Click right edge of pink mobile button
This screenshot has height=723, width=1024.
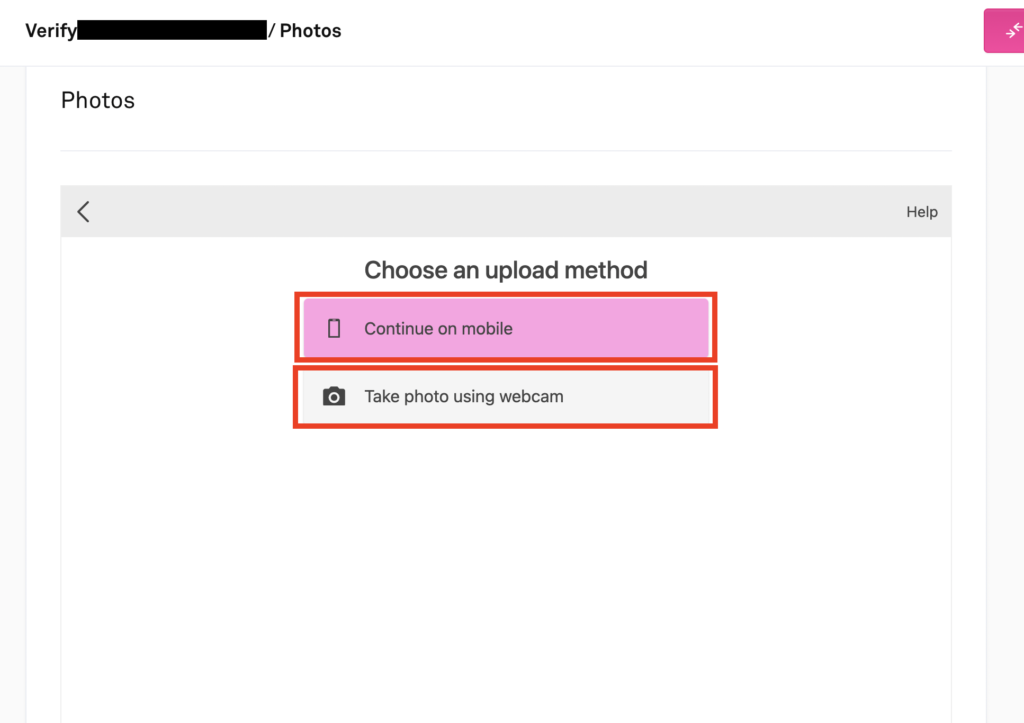pos(698,328)
